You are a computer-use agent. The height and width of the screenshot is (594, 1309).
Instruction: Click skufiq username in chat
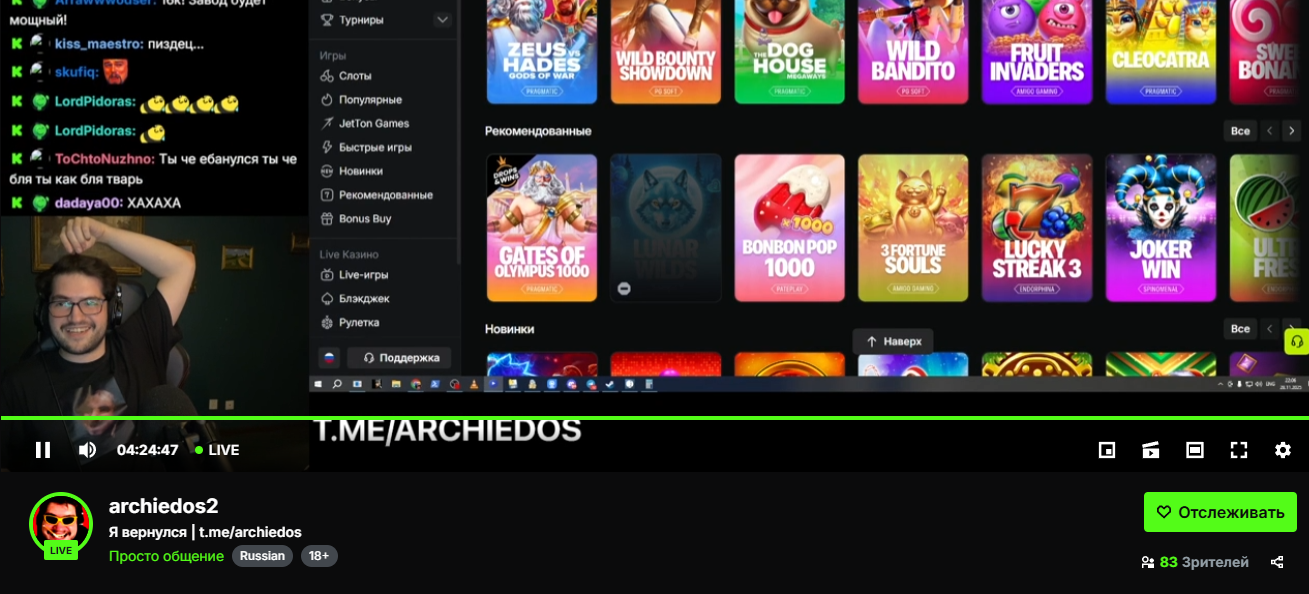[76, 71]
